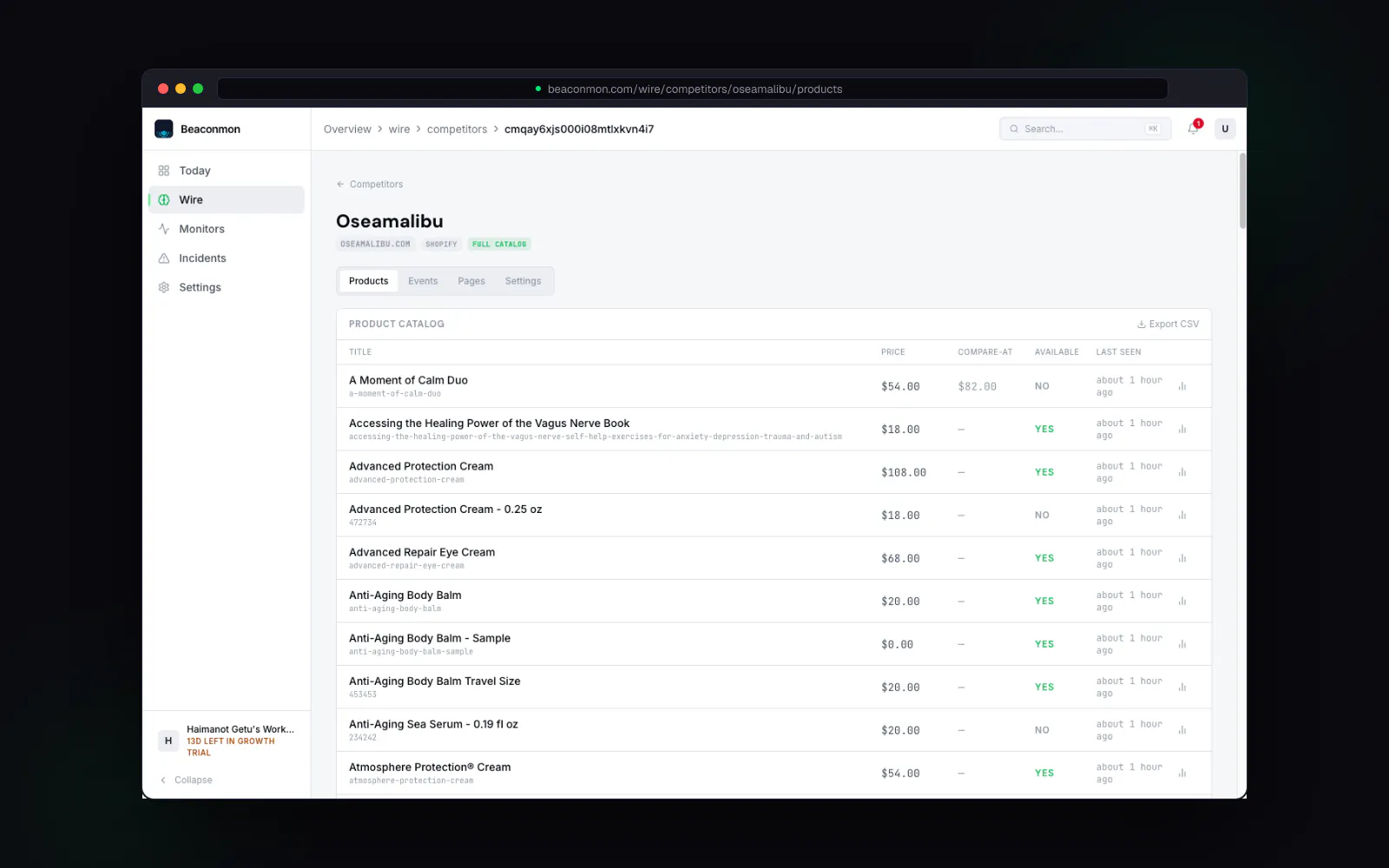This screenshot has height=868, width=1389.
Task: Switch to the Events tab
Action: pos(423,281)
